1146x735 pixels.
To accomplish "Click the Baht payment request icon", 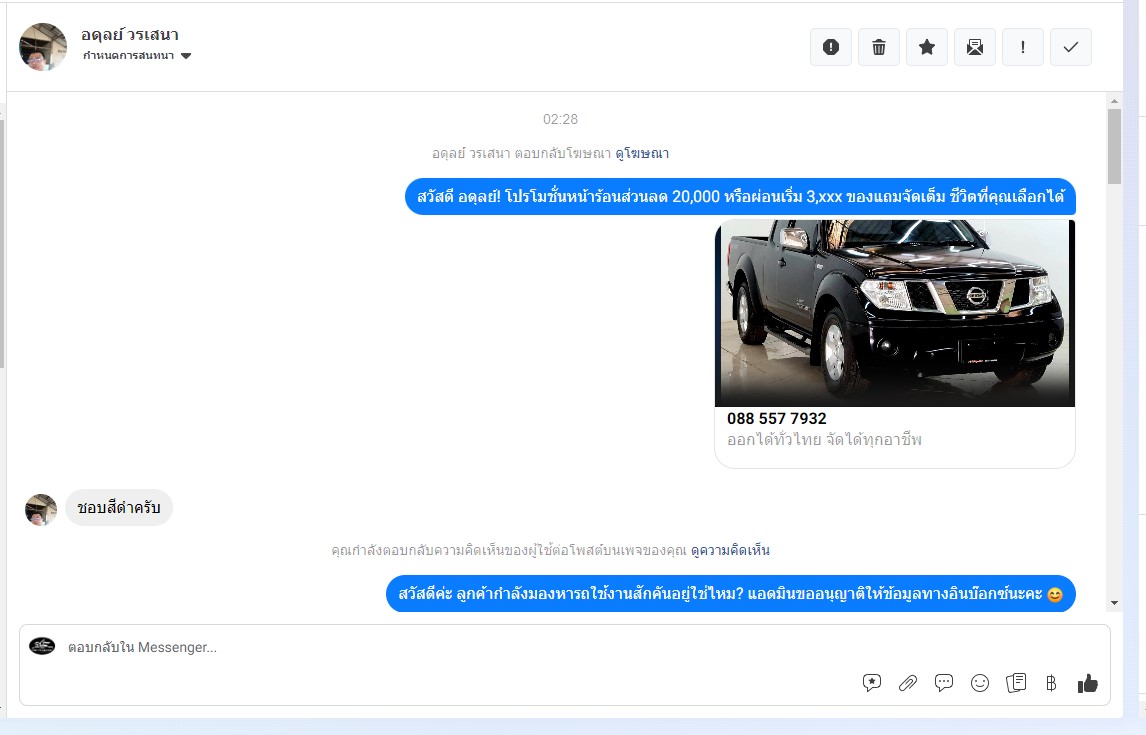I will point(1051,683).
